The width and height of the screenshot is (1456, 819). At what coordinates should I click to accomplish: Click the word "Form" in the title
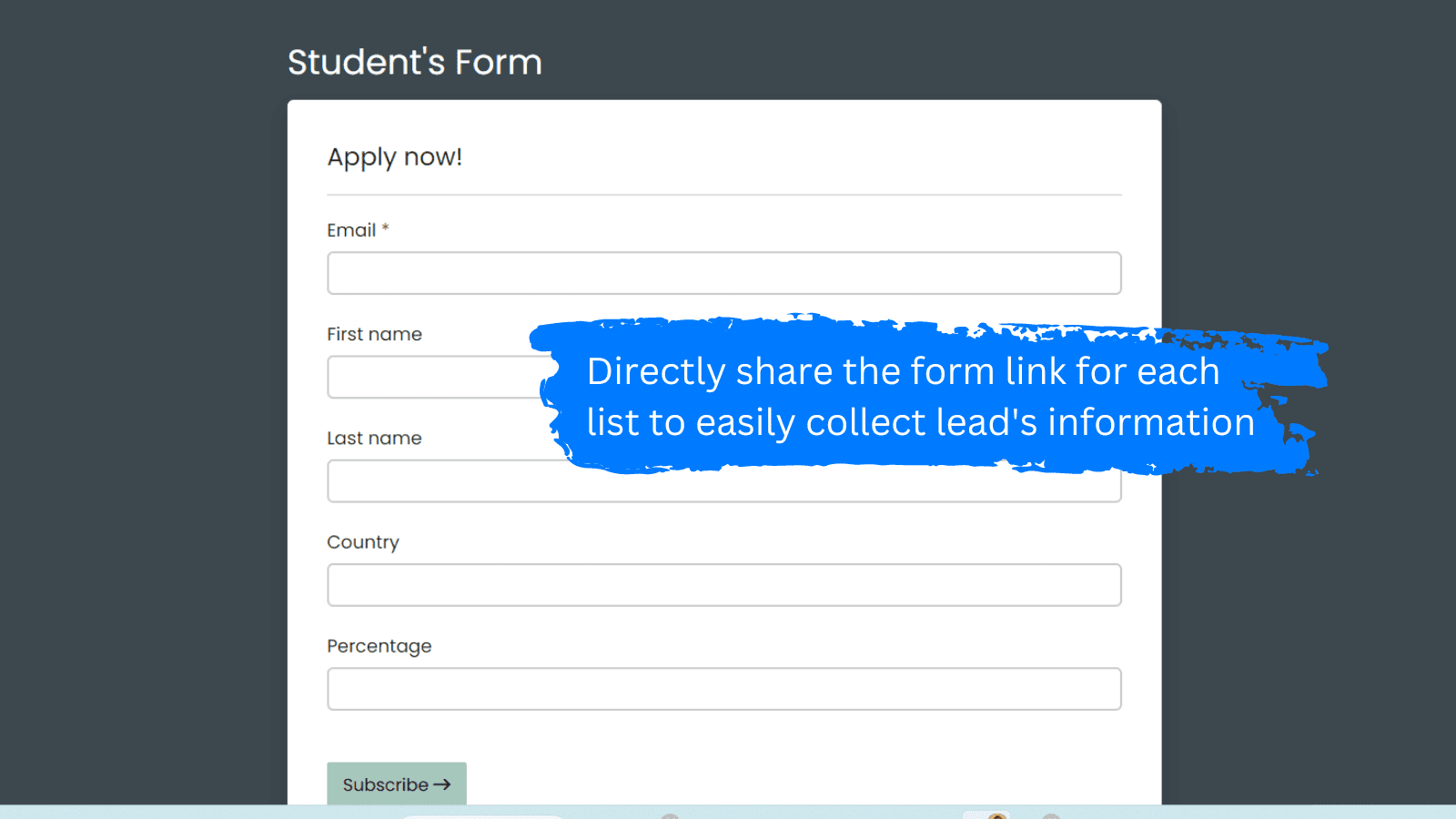(498, 62)
